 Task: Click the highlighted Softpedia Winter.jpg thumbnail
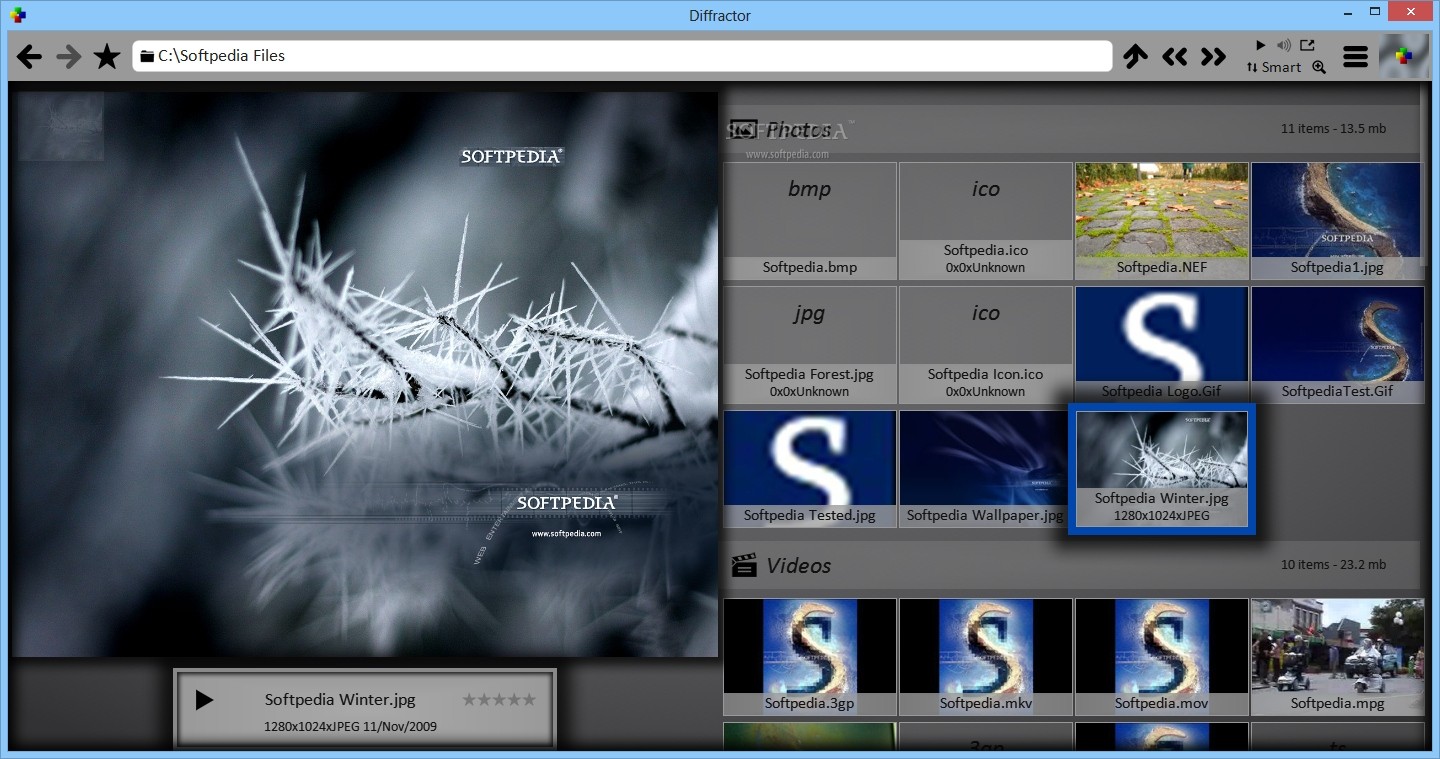[x=1162, y=469]
